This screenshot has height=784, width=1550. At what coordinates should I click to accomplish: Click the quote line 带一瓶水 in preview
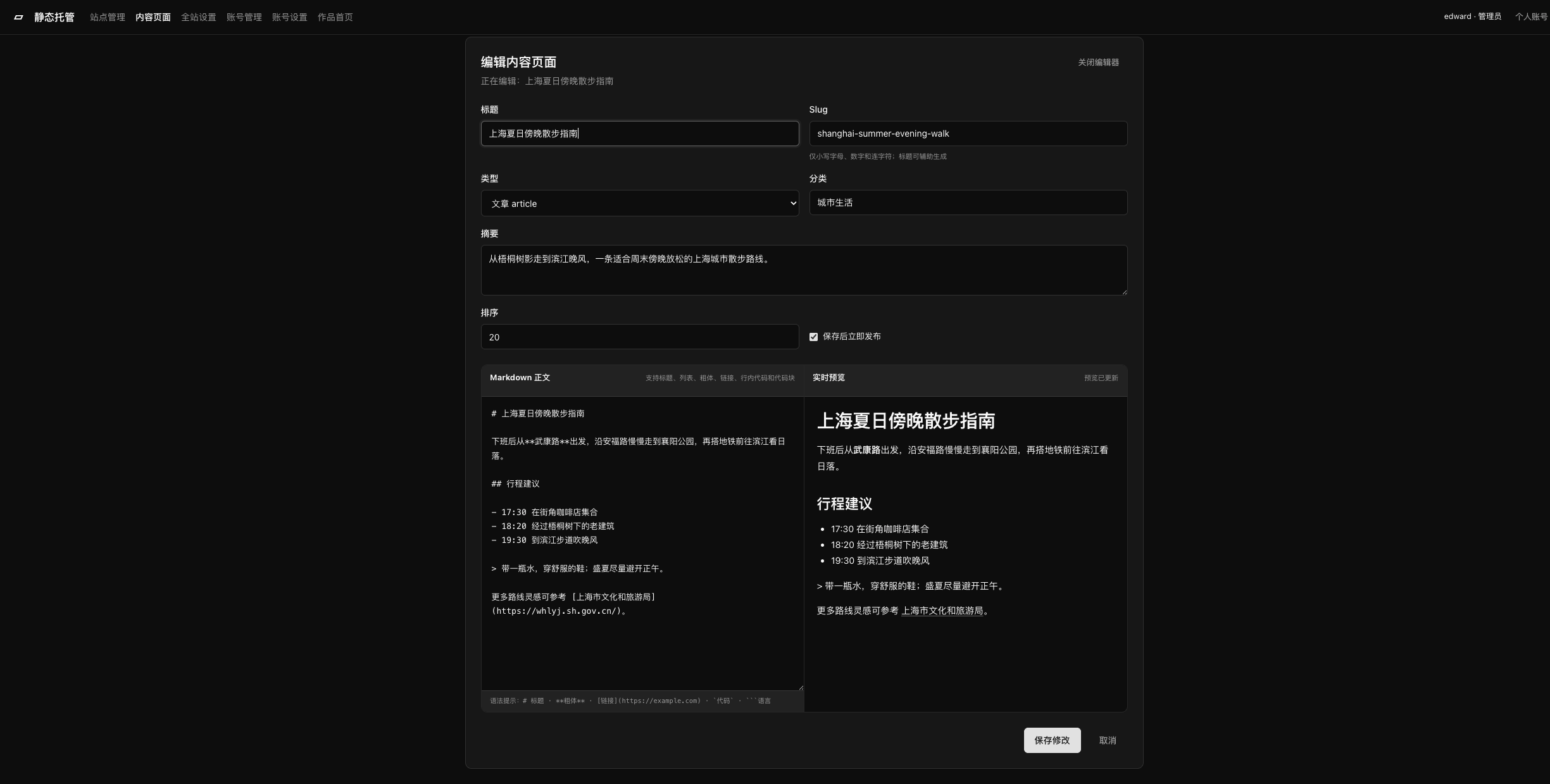(x=910, y=586)
